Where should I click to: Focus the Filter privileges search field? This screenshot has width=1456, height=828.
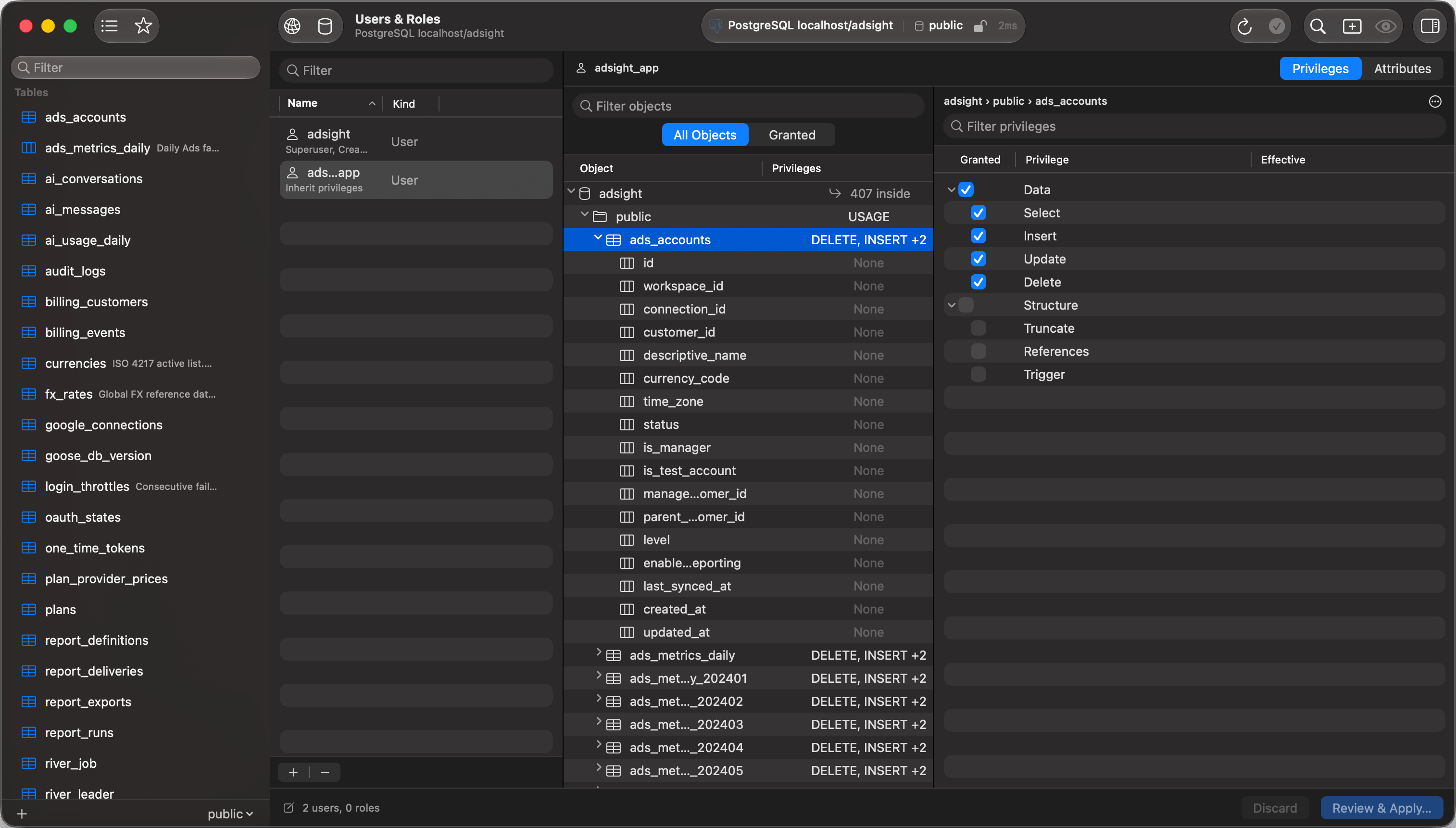[1194, 126]
